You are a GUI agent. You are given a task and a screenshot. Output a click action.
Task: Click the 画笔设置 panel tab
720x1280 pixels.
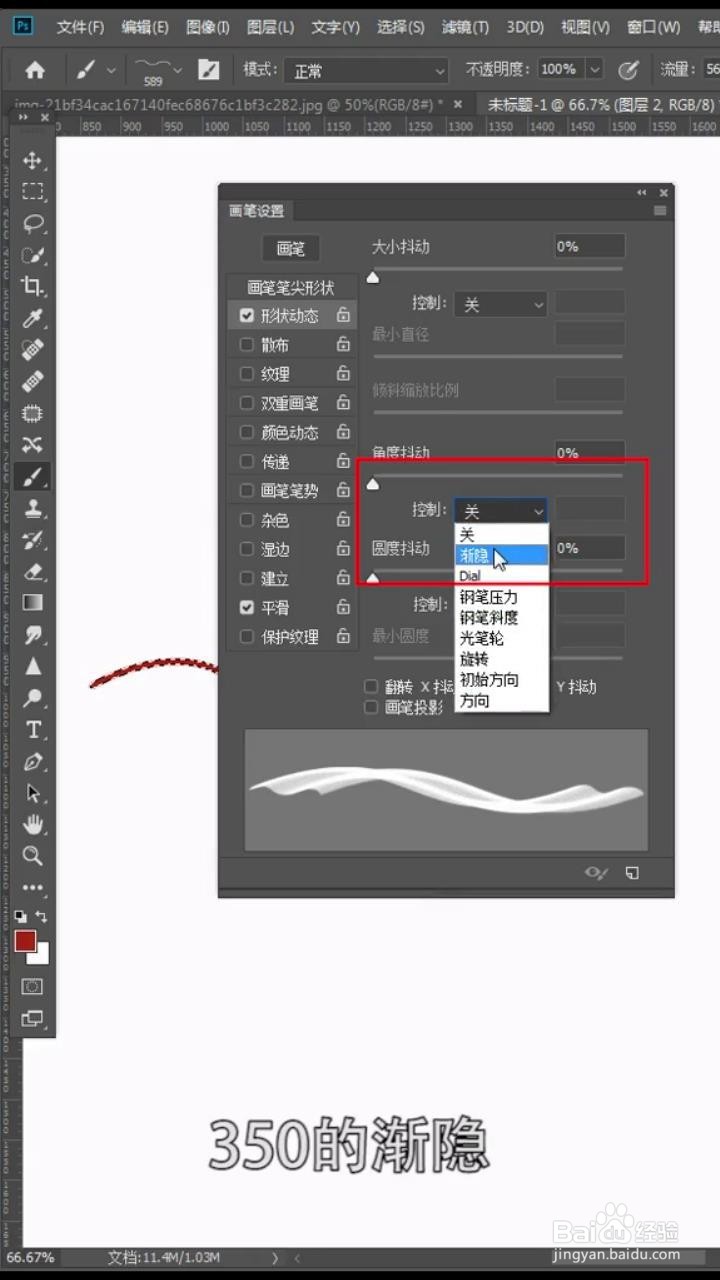click(x=256, y=211)
